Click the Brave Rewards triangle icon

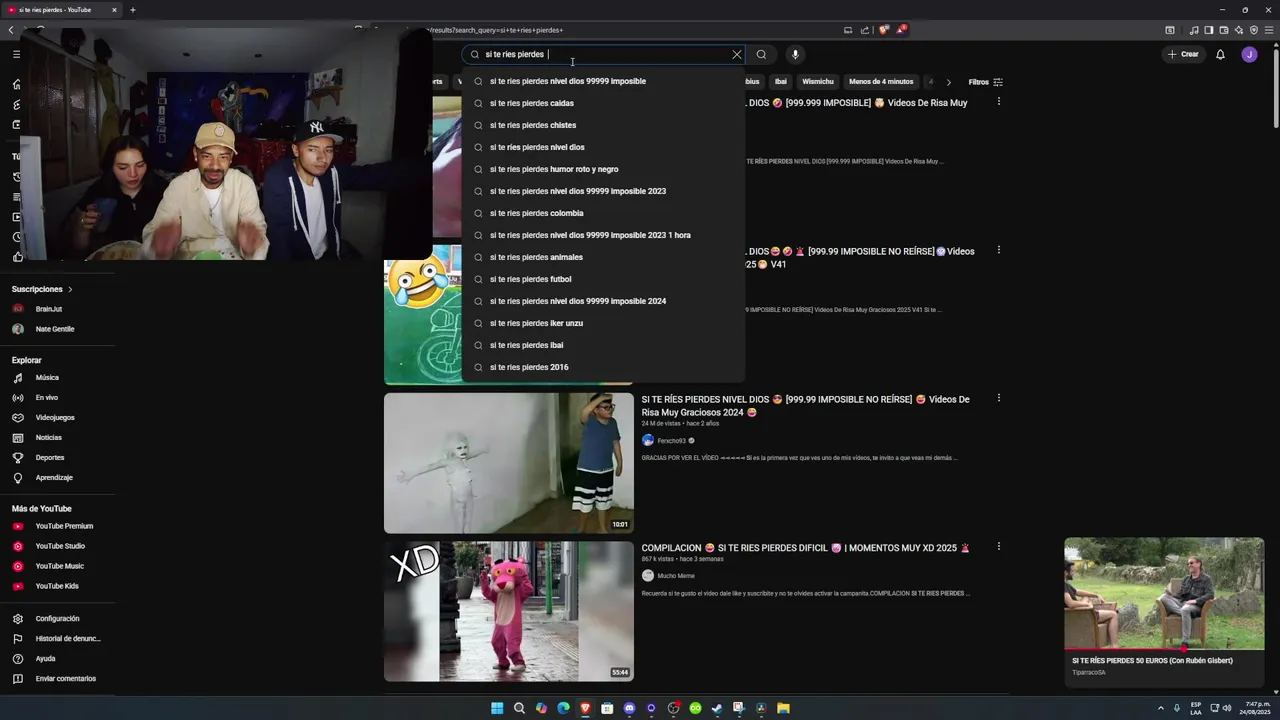(901, 30)
